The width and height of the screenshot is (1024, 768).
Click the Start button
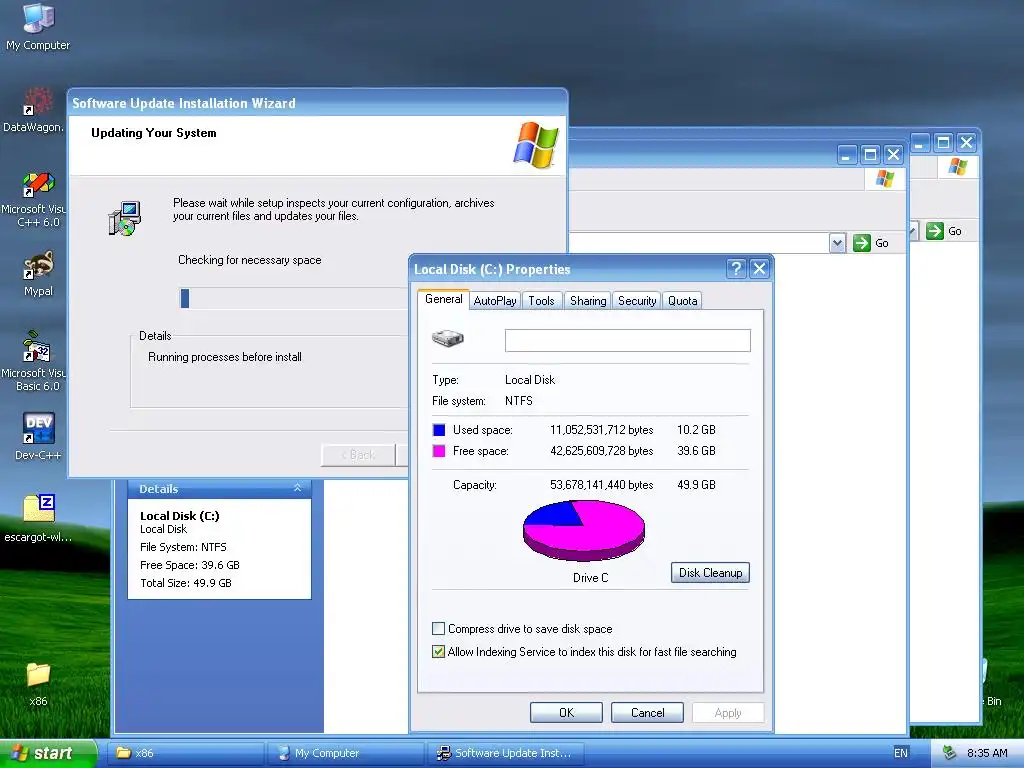(48, 753)
